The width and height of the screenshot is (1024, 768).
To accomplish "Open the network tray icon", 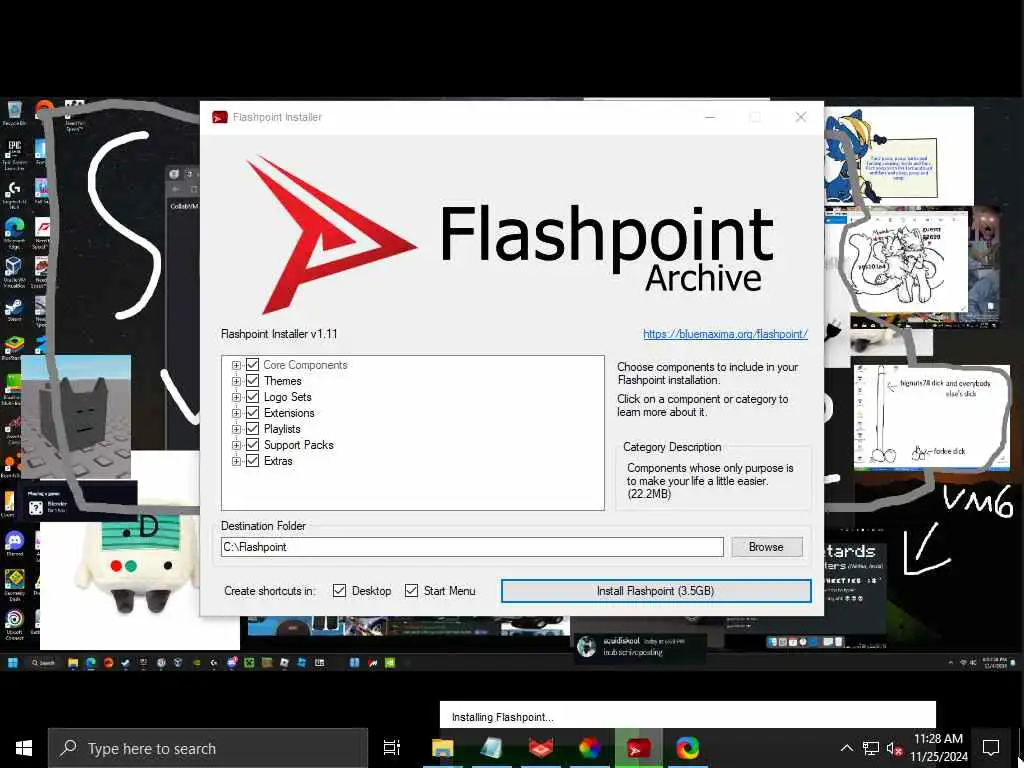I will point(871,748).
